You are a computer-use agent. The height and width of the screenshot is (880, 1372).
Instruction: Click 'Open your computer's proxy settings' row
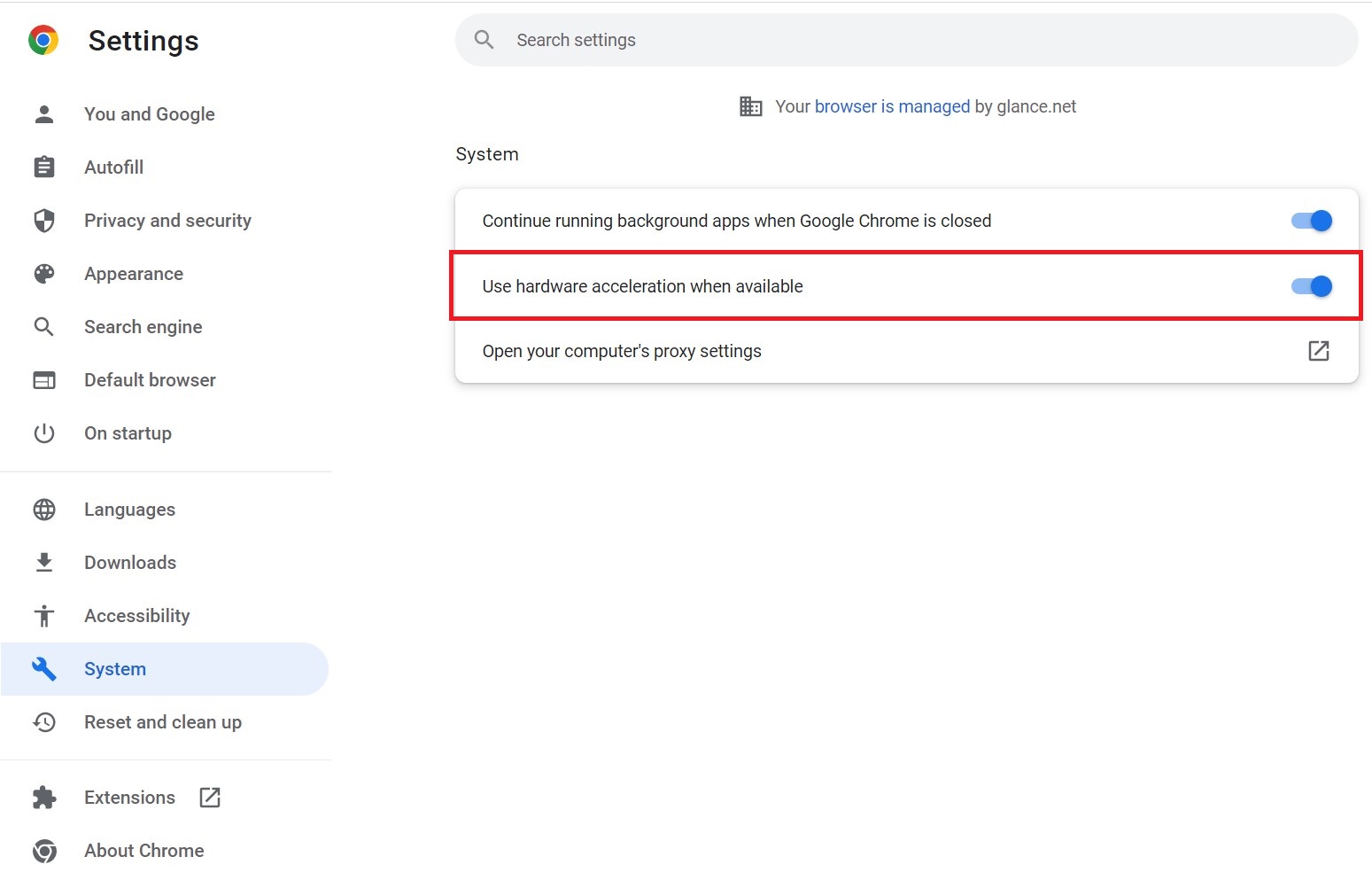pos(622,352)
